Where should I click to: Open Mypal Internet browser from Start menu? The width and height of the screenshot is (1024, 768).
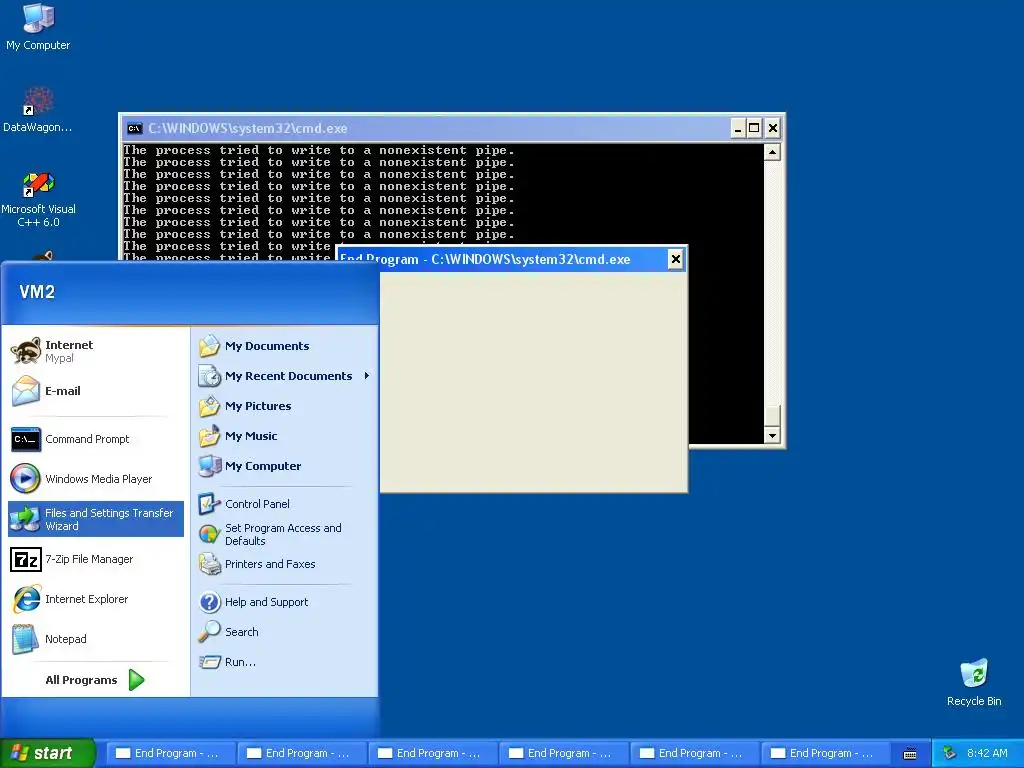[x=95, y=351]
